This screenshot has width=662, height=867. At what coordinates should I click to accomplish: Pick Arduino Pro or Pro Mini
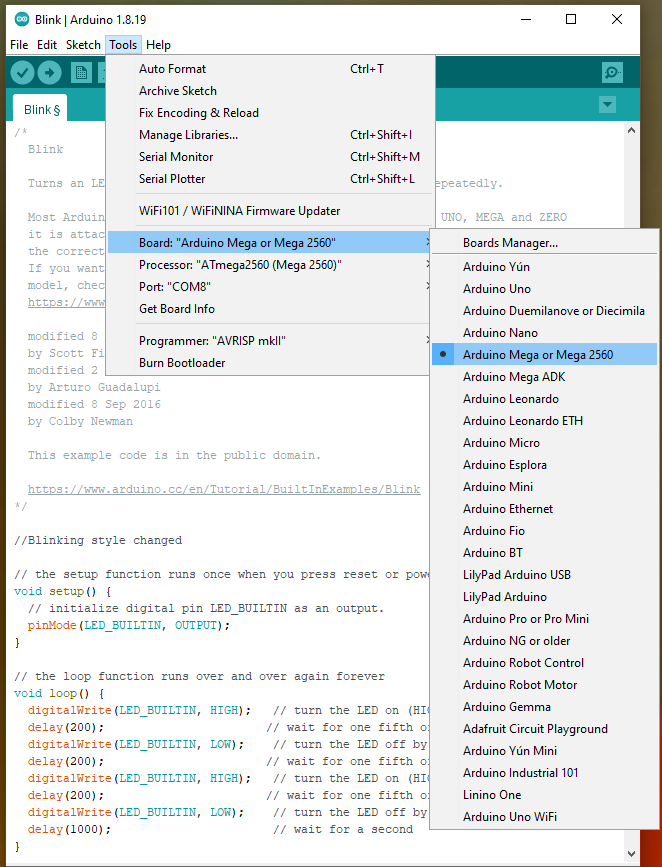coord(544,619)
